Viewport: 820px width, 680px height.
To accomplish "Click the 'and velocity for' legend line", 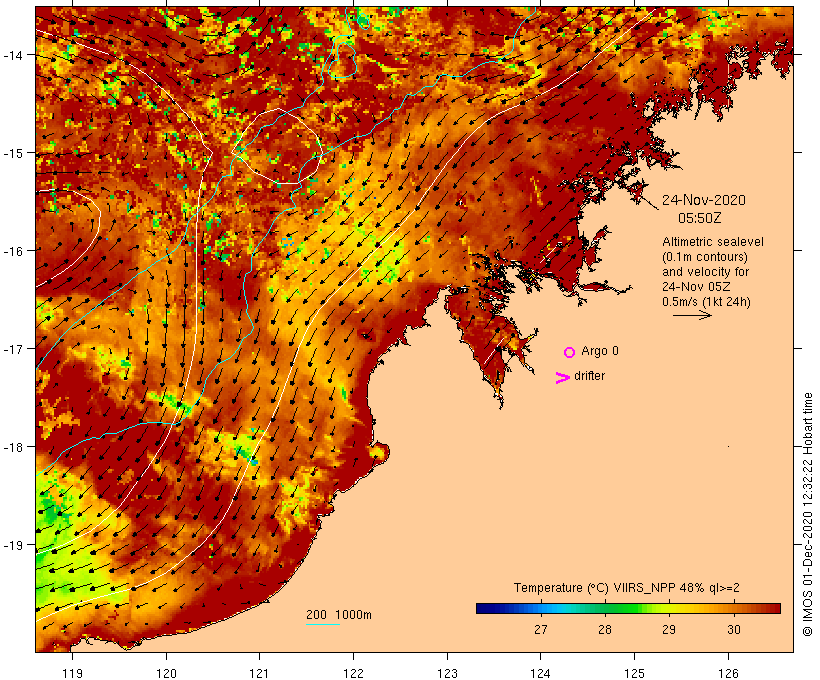I will click(x=705, y=272).
